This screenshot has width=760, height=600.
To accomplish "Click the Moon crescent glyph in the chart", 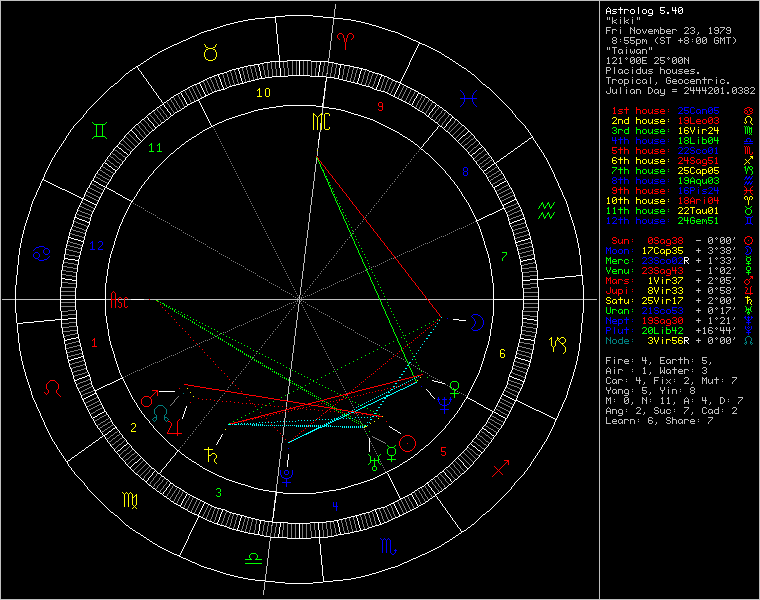I will pos(479,321).
